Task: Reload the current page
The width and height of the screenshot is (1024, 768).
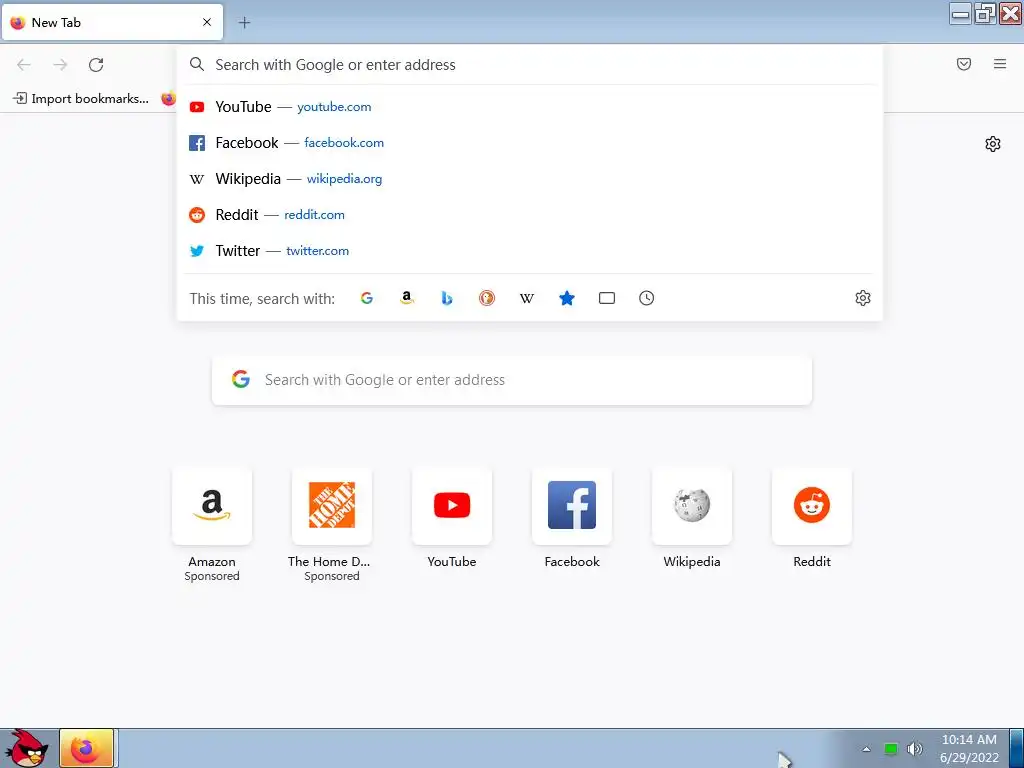Action: (96, 65)
